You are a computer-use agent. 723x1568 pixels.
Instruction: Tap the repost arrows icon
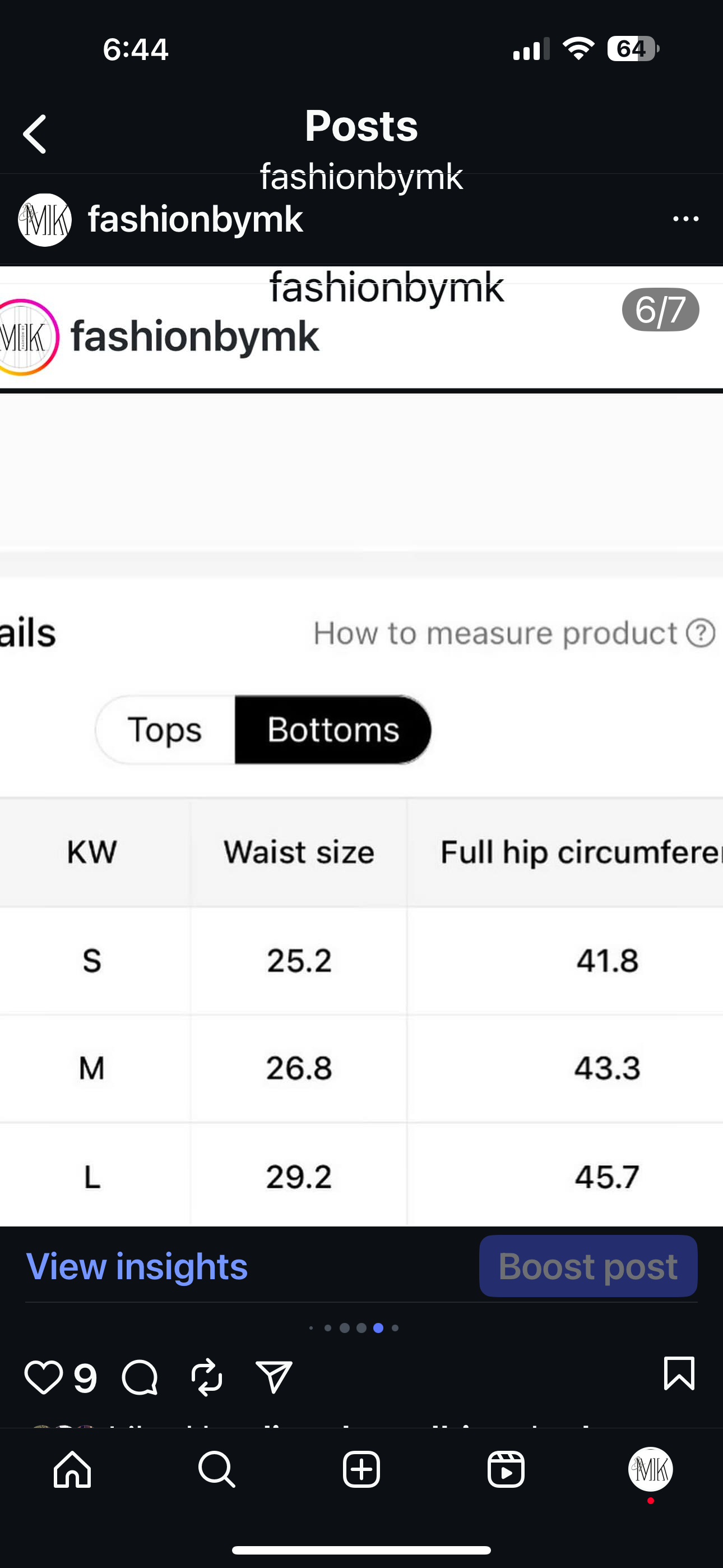(x=207, y=1377)
